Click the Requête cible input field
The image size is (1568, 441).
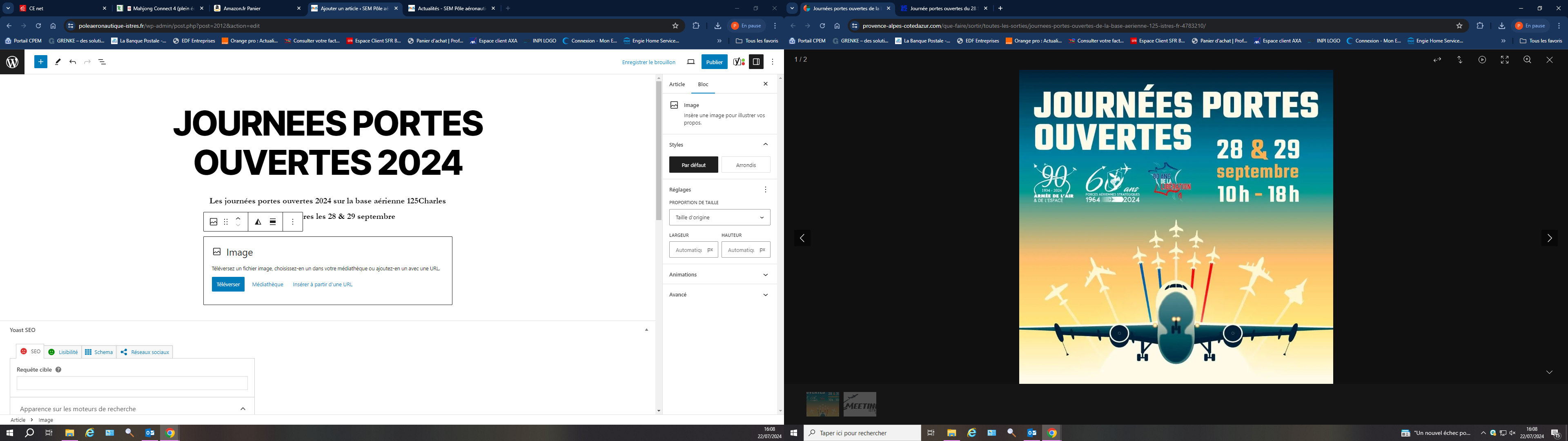click(132, 383)
